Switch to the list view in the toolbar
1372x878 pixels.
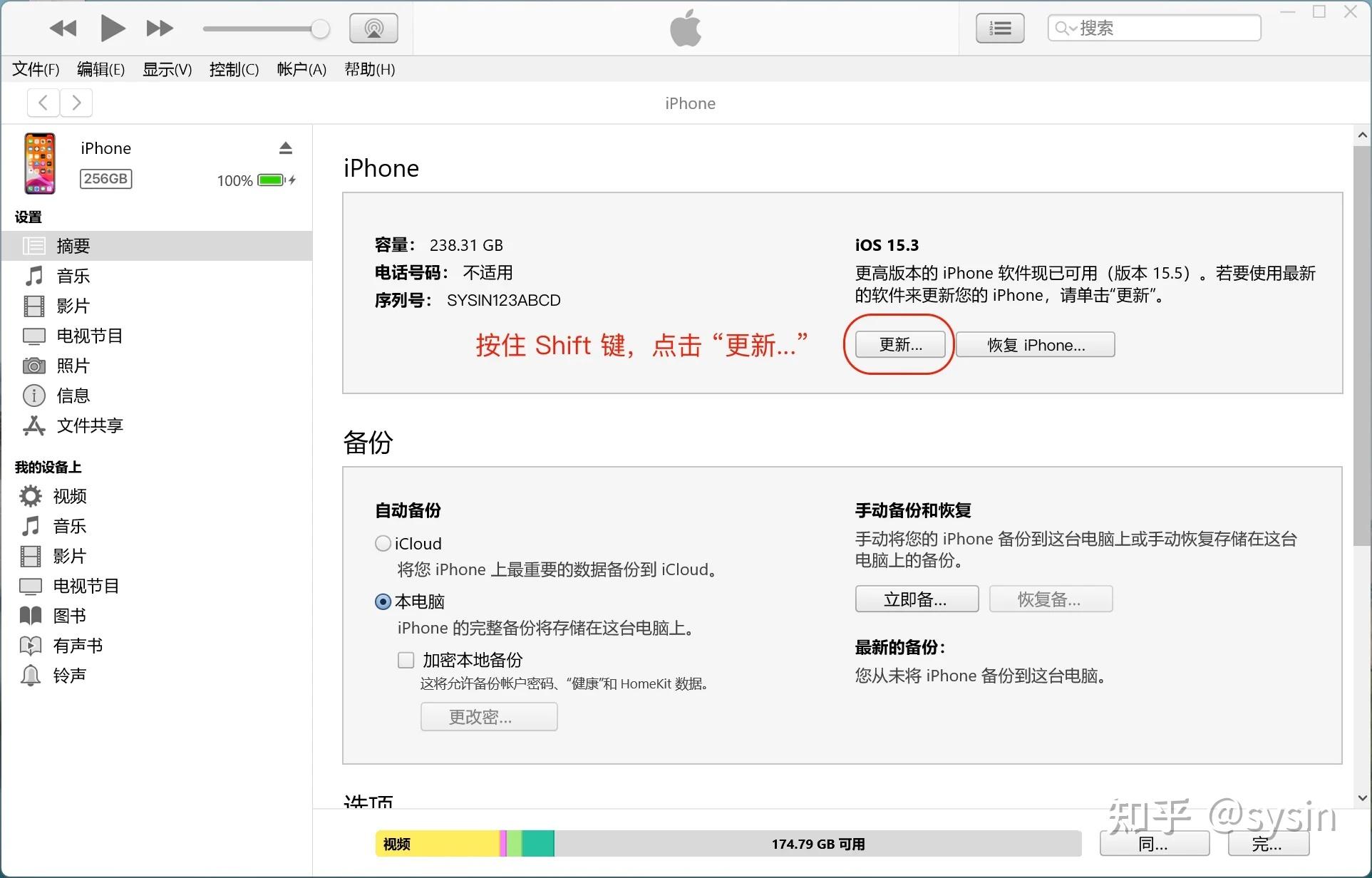click(999, 28)
